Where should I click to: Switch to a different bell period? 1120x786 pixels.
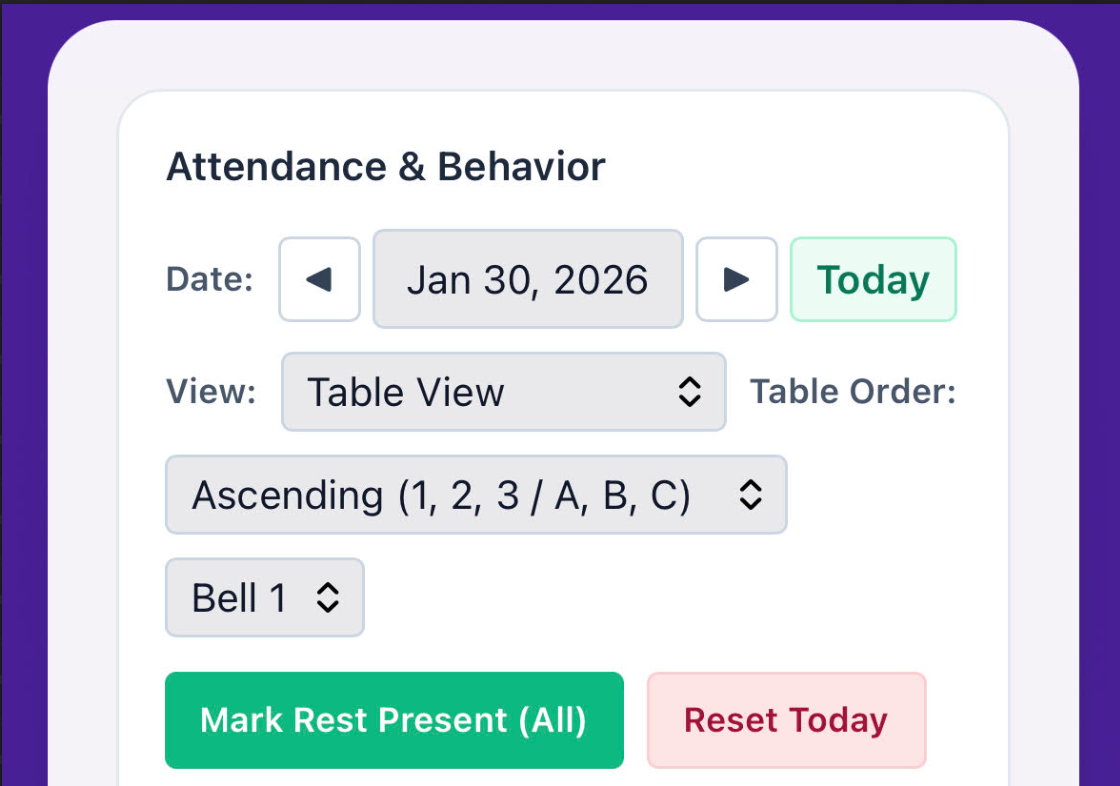tap(263, 597)
